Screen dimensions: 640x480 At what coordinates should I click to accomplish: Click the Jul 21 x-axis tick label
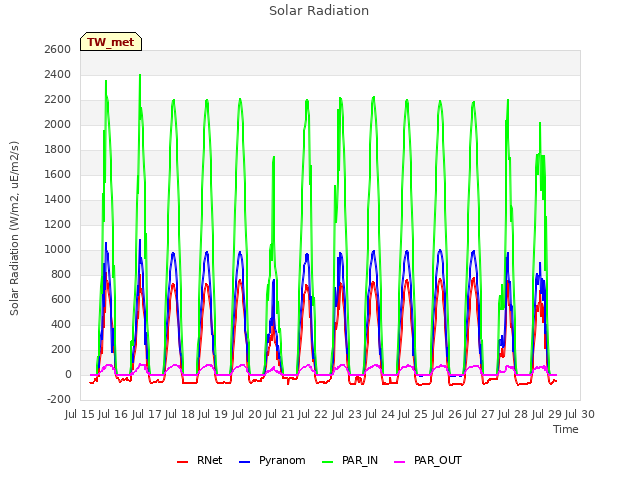[280, 414]
